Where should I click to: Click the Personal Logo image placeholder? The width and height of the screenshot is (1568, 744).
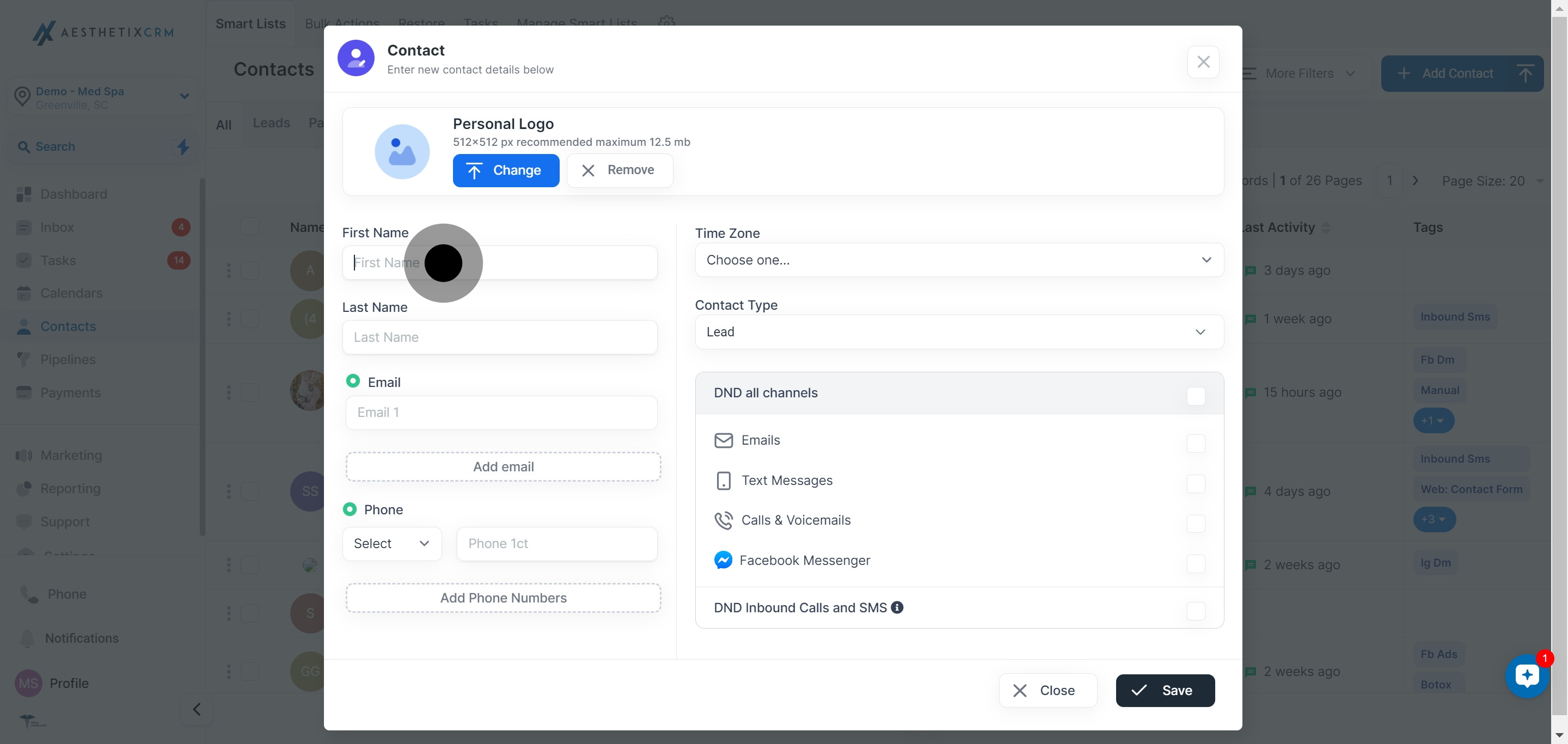point(402,151)
